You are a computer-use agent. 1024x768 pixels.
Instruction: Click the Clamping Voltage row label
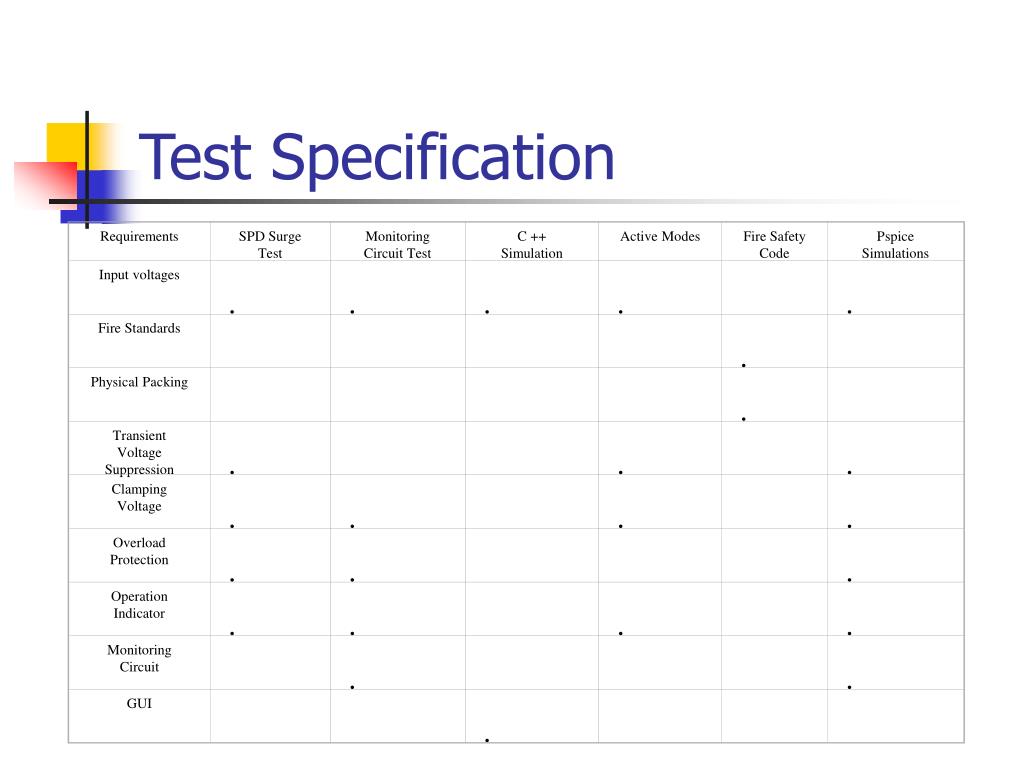coord(139,498)
